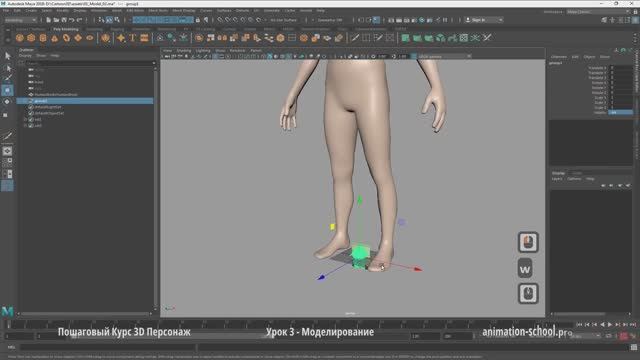Click the Translate X value field
The image size is (640, 360).
tap(621, 68)
